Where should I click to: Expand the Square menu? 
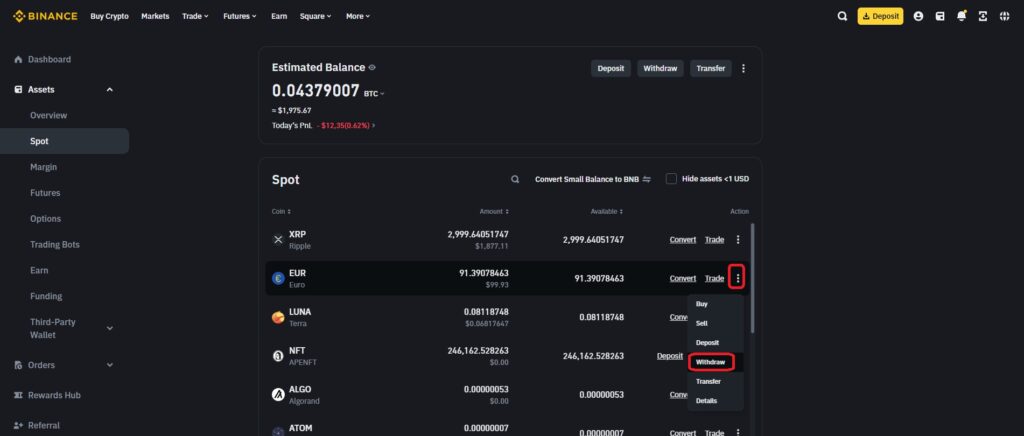[x=315, y=16]
